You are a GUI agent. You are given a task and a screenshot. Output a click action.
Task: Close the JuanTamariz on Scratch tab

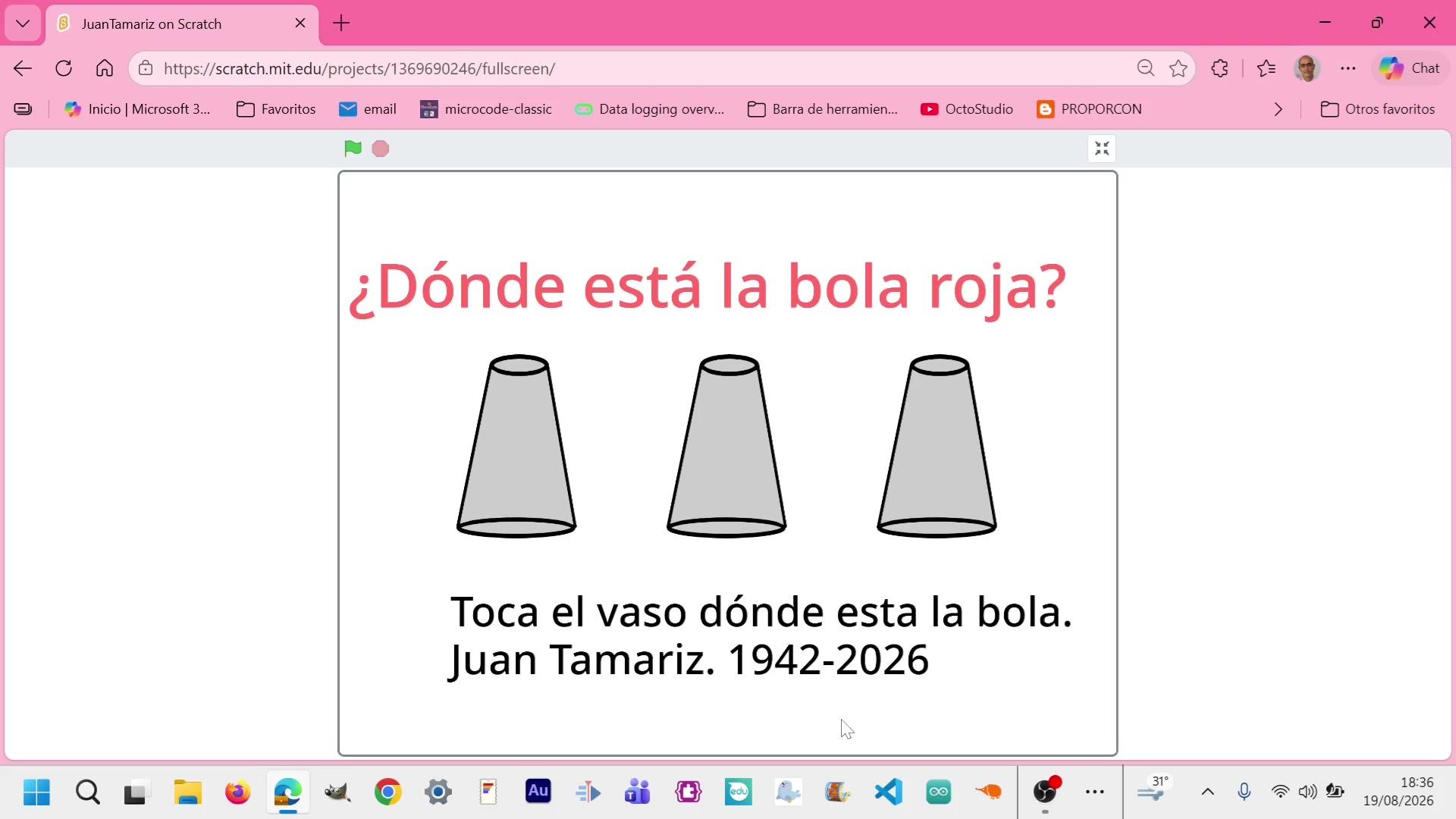point(300,24)
